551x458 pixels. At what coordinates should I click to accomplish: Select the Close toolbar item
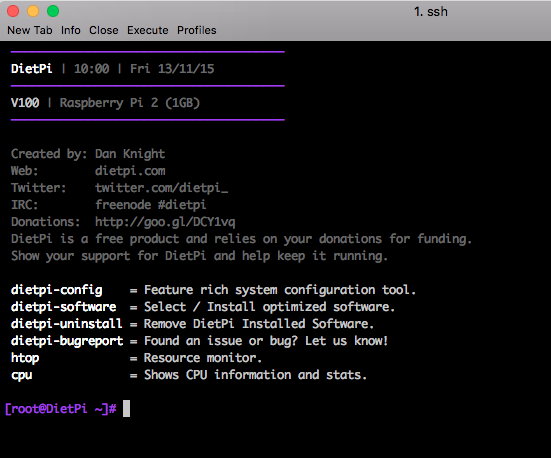point(104,30)
